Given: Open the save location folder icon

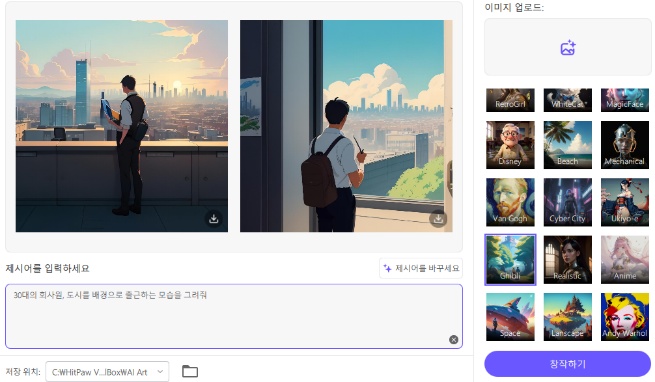Looking at the screenshot, I should point(190,371).
